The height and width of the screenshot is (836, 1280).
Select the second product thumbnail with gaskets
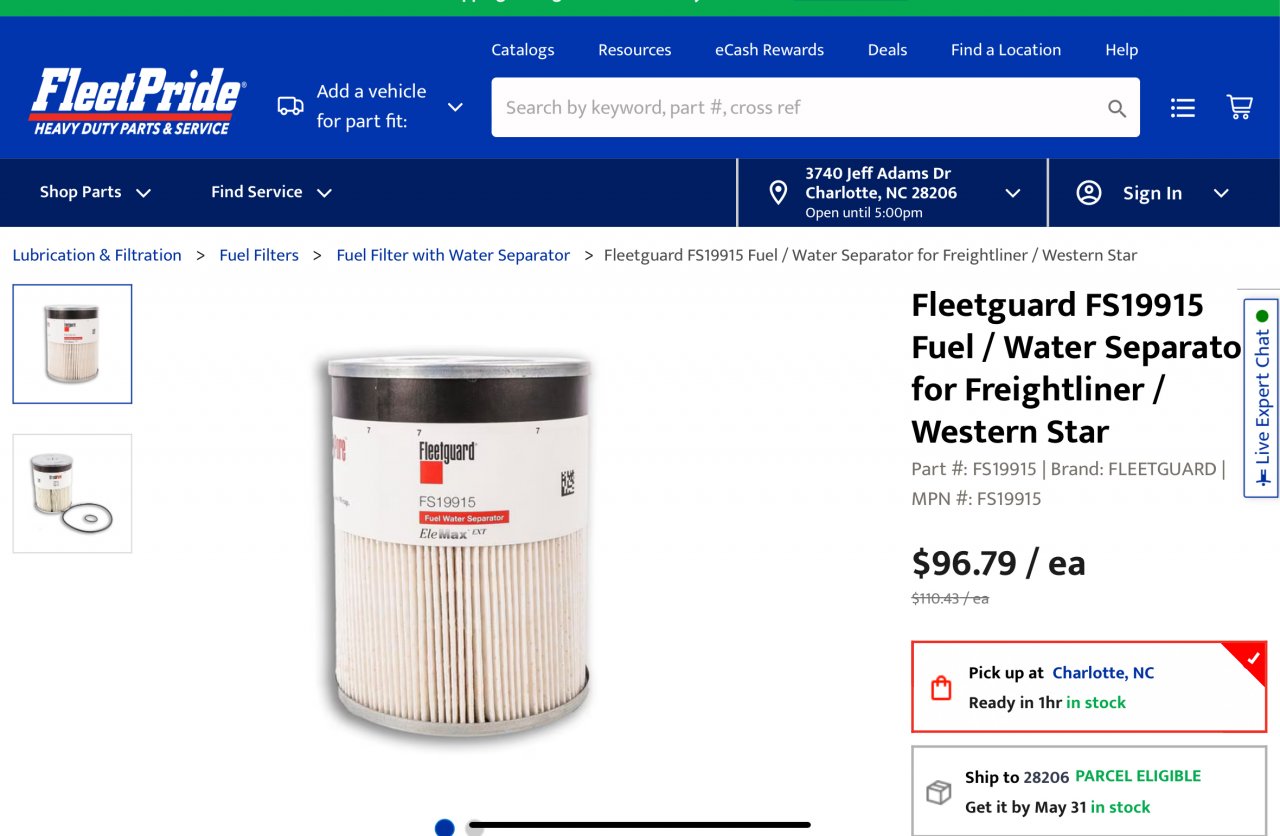click(x=72, y=493)
